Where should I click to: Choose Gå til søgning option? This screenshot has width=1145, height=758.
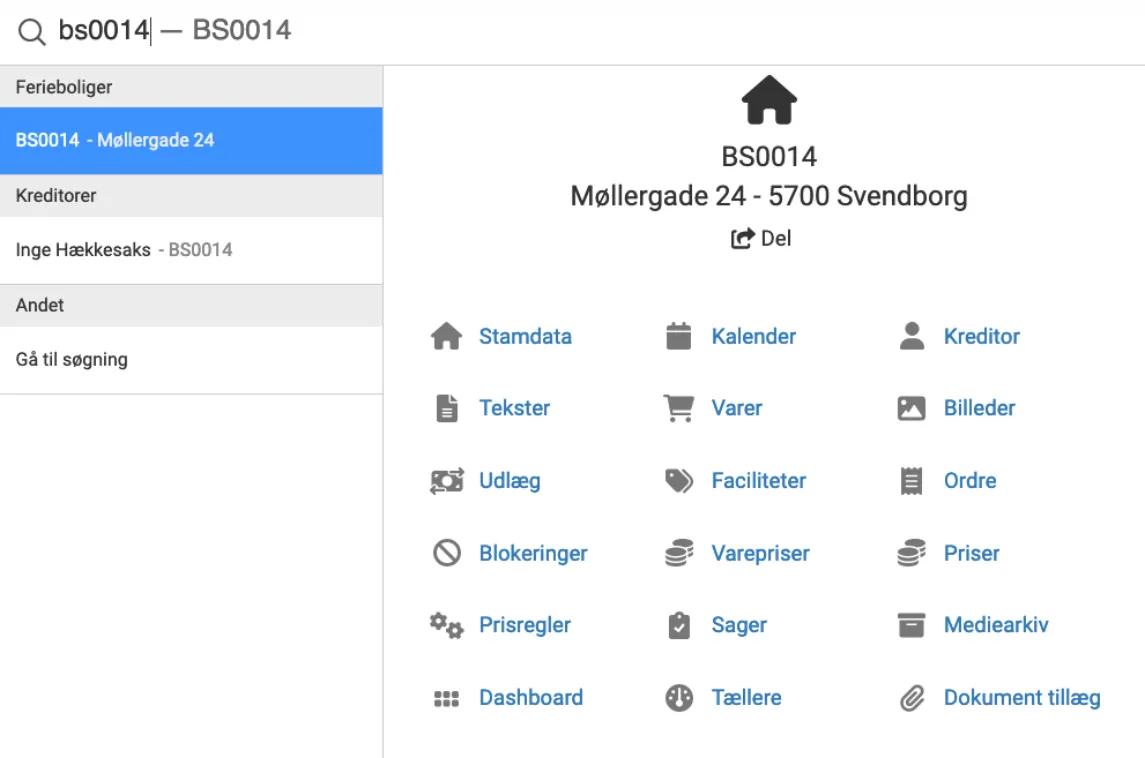(72, 359)
